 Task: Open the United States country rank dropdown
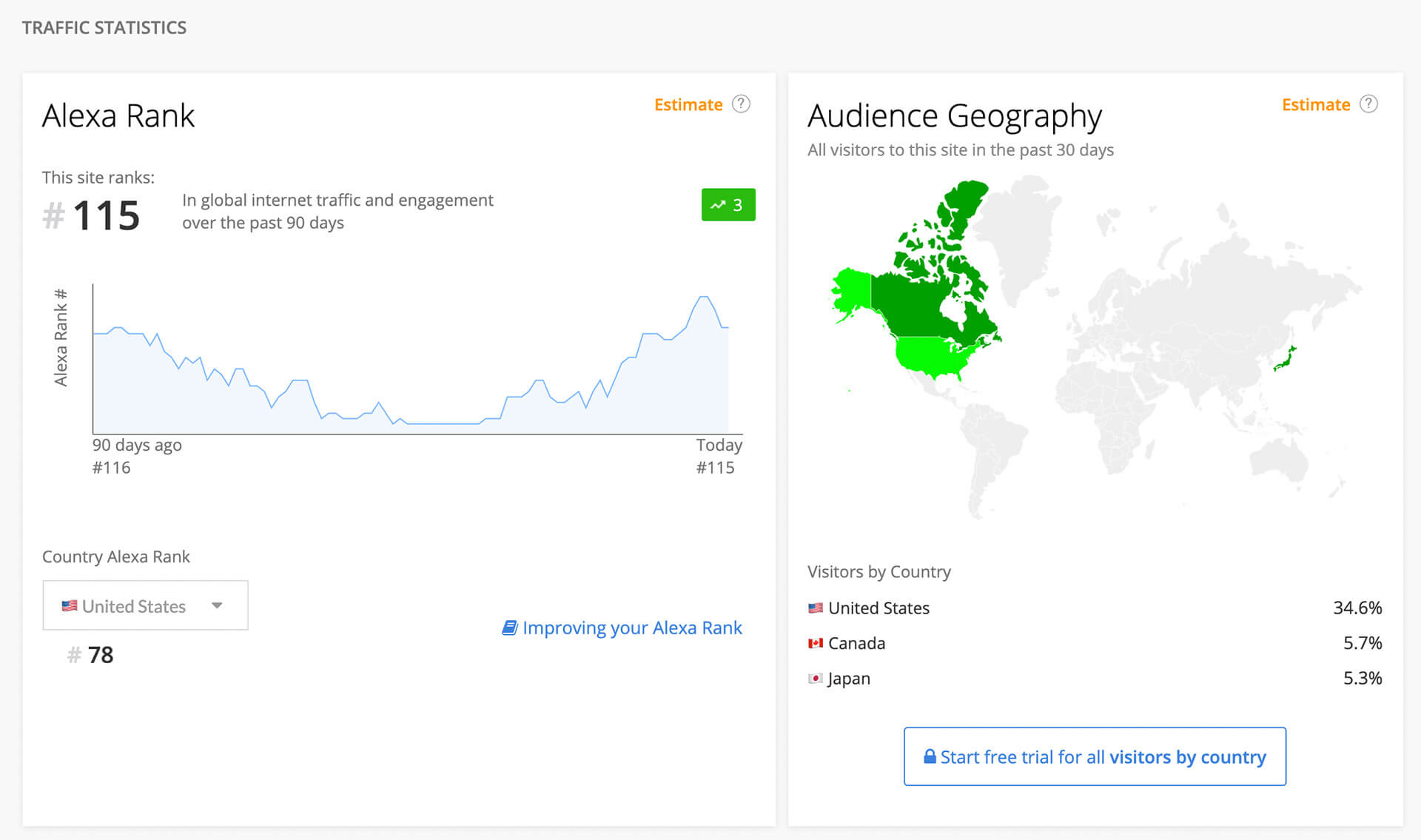[145, 605]
